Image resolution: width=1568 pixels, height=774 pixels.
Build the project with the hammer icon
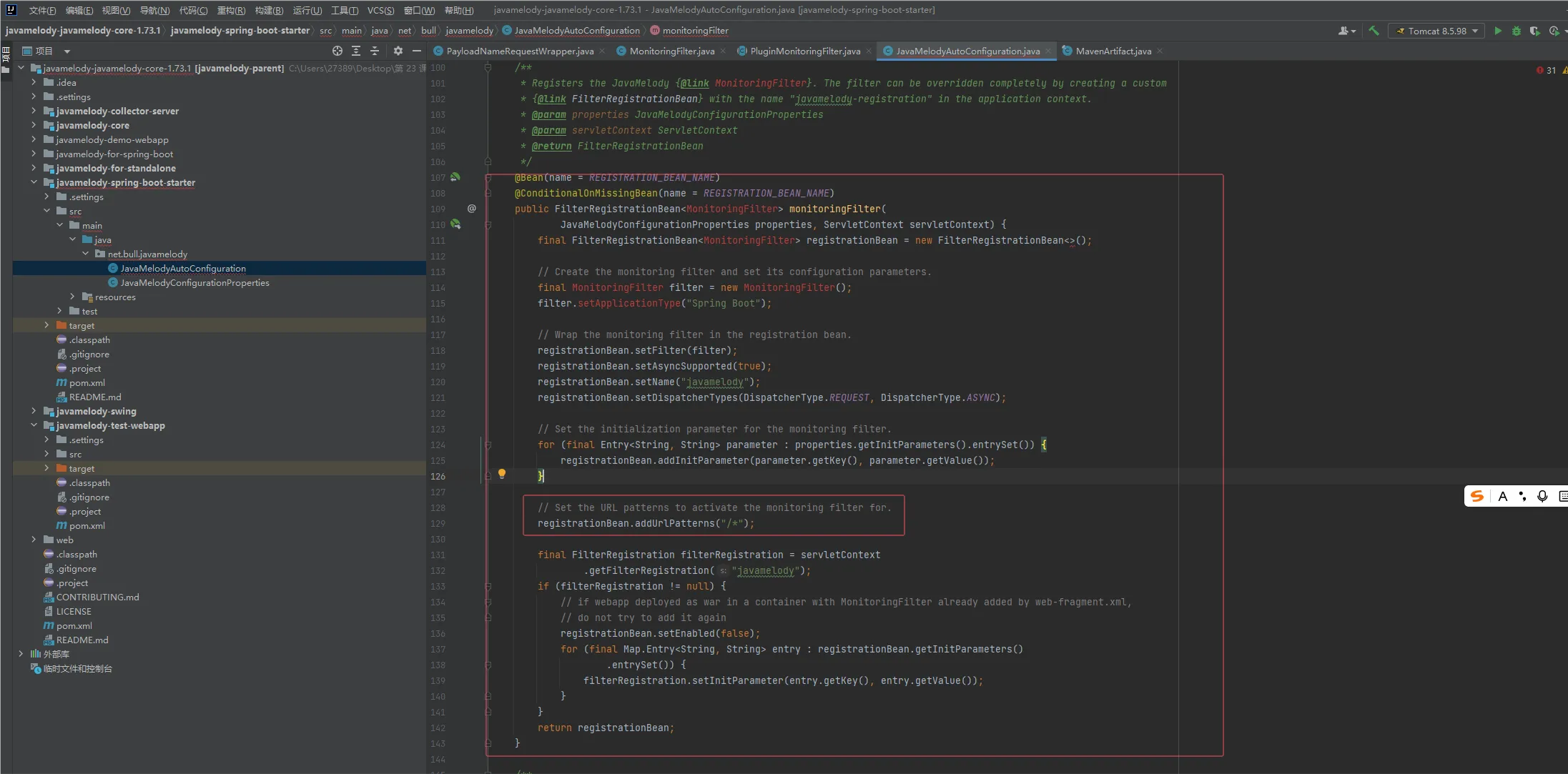(x=1374, y=31)
